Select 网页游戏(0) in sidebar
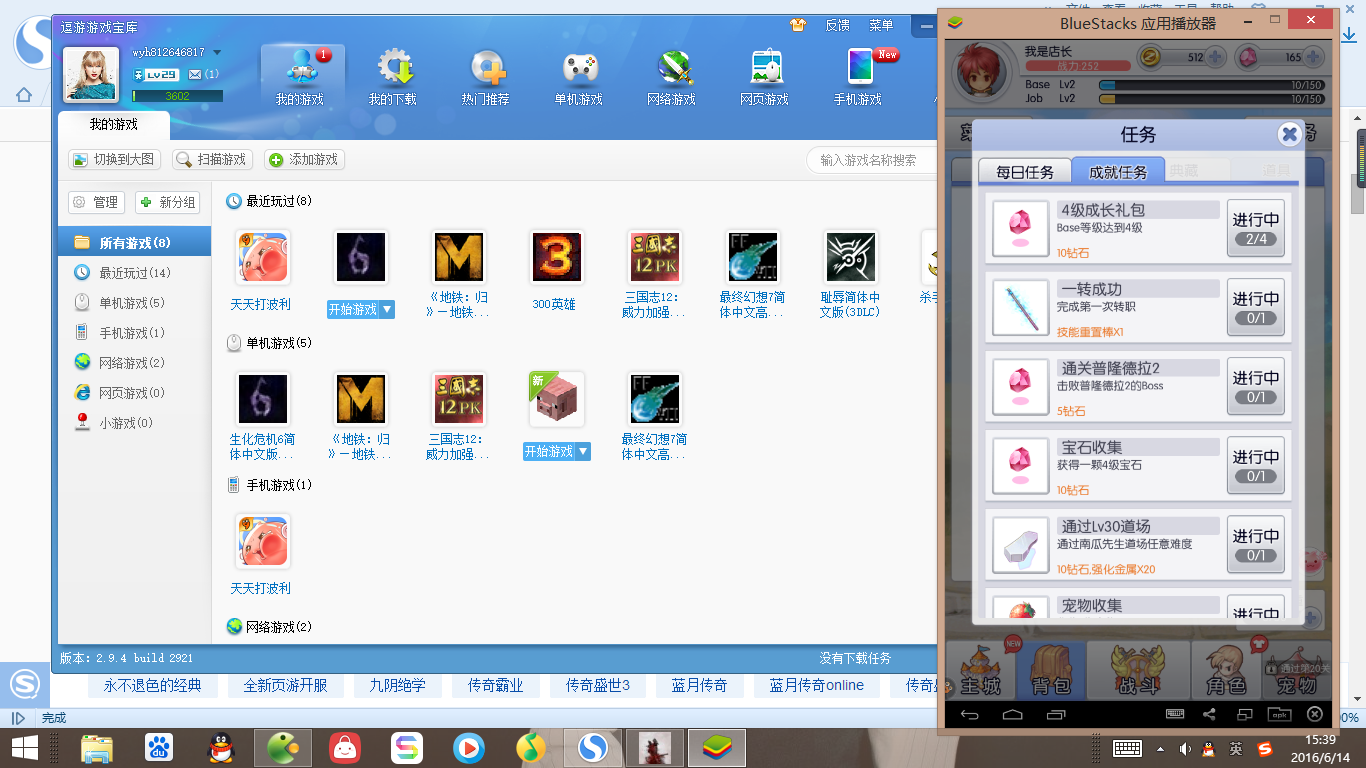1366x768 pixels. [x=134, y=393]
